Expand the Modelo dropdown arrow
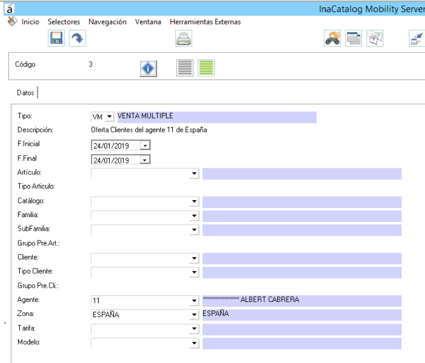Viewport: 425px width, 363px height. click(194, 343)
